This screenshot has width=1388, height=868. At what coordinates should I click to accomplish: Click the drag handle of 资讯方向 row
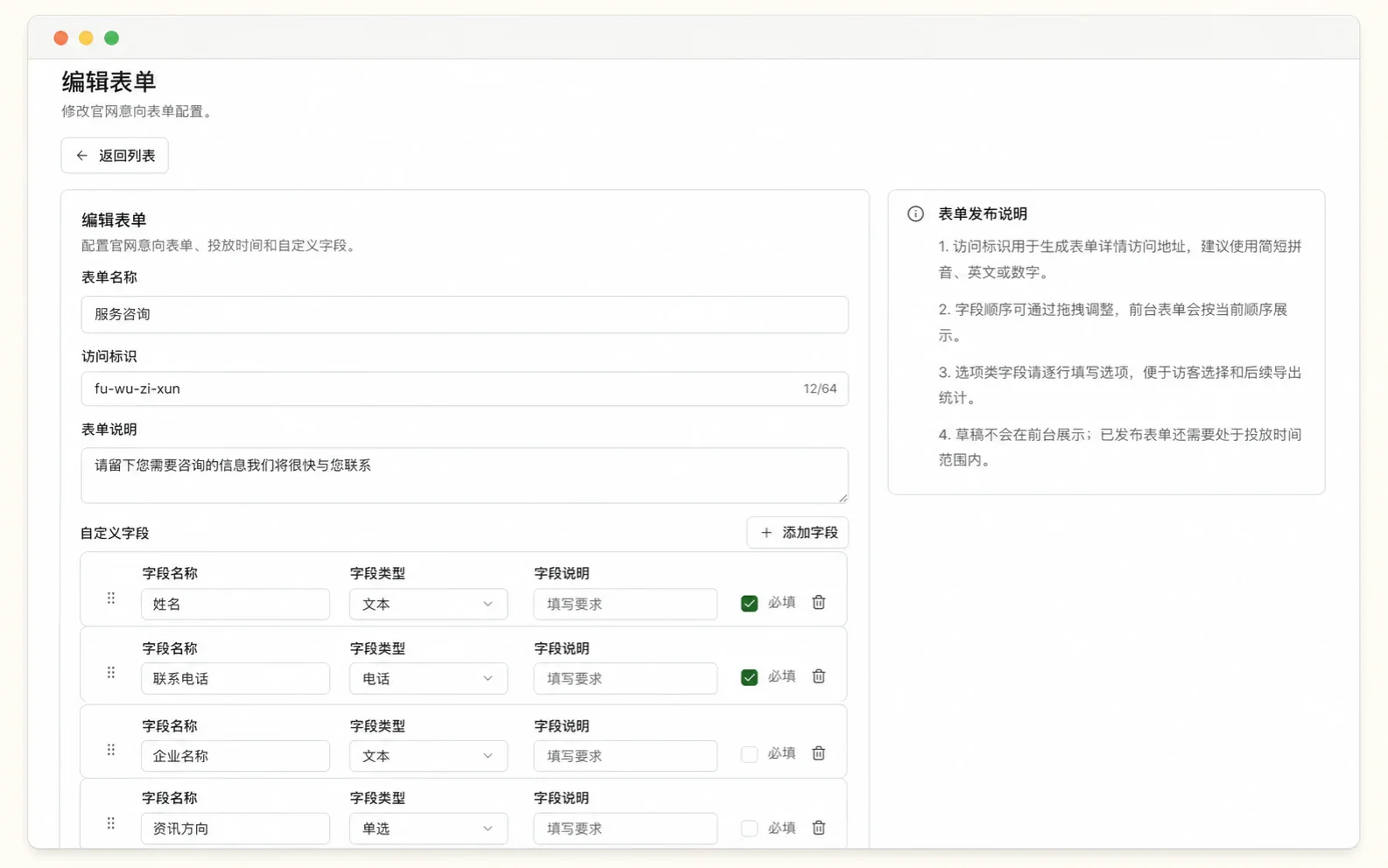point(111,823)
